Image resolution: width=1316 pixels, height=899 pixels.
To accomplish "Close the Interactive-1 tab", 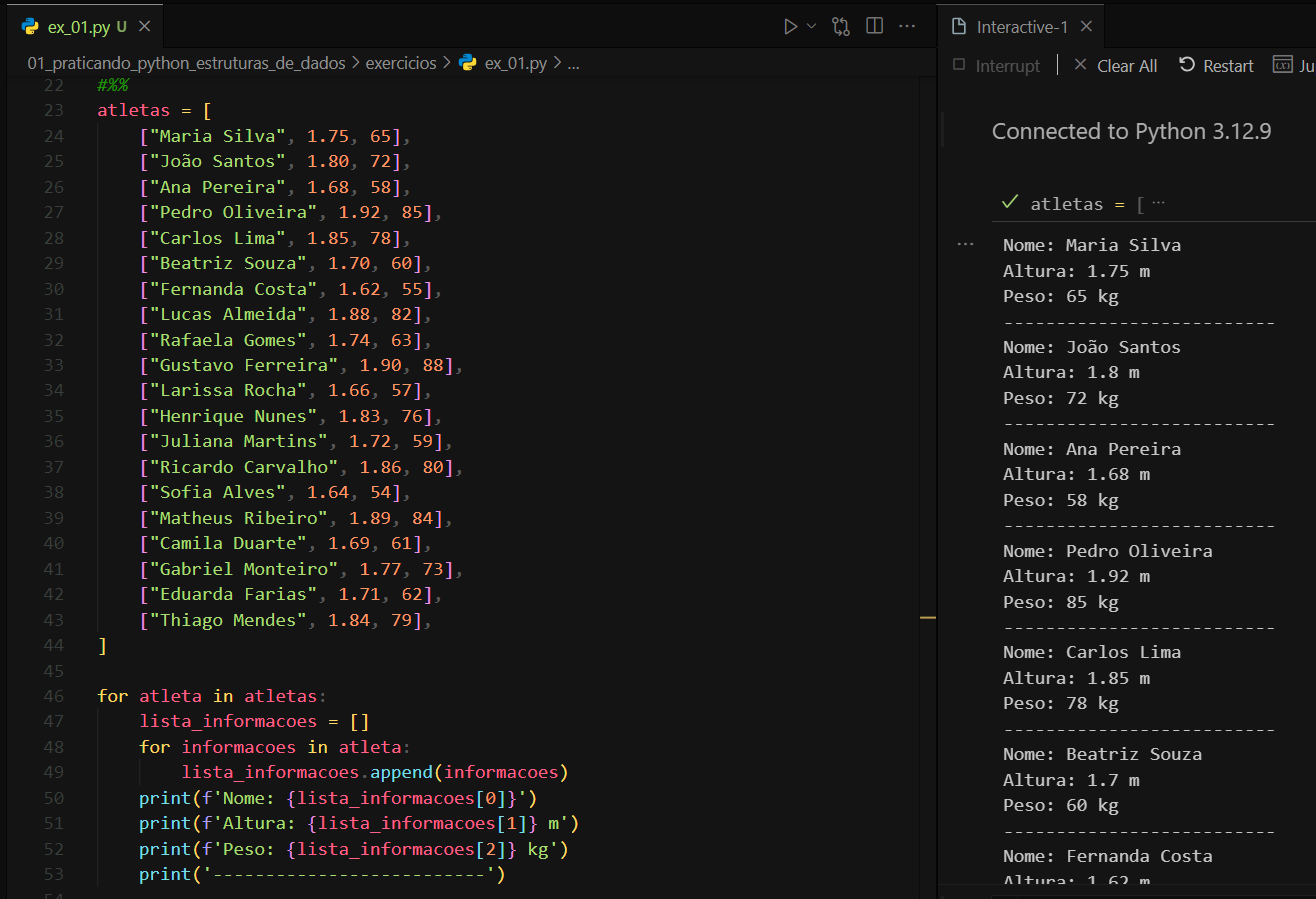I will point(1087,27).
